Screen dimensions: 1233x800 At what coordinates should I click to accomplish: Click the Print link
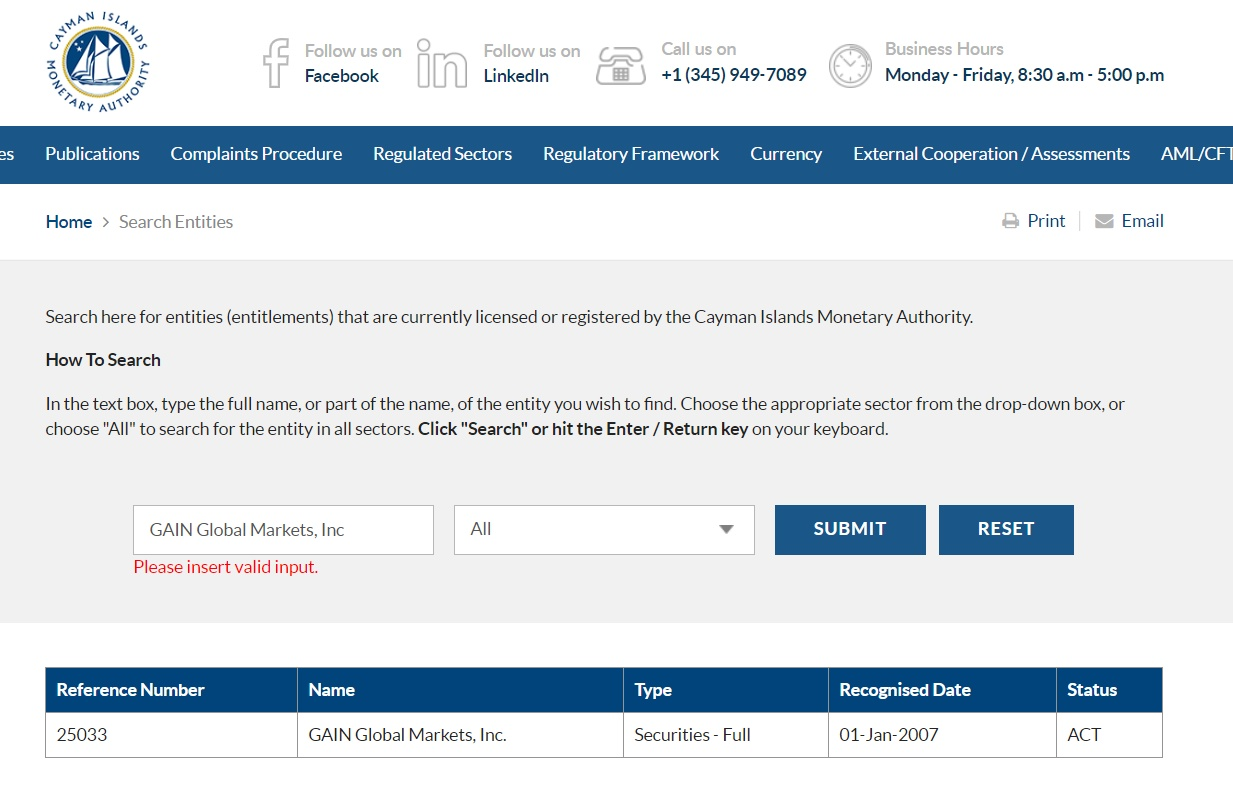(1046, 221)
